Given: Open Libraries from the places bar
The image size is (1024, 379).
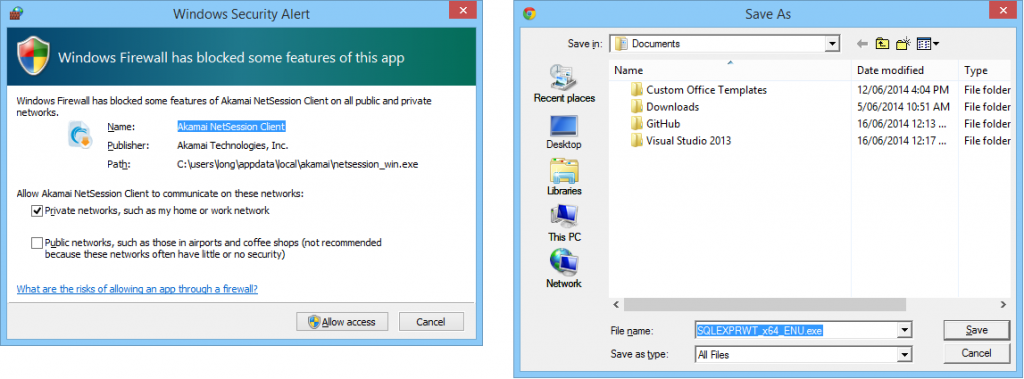Looking at the screenshot, I should (x=564, y=178).
